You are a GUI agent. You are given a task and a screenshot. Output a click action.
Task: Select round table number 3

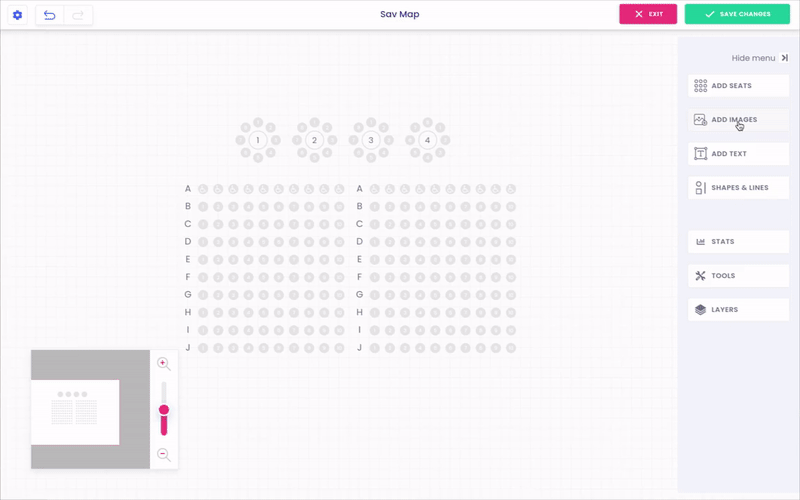point(371,140)
